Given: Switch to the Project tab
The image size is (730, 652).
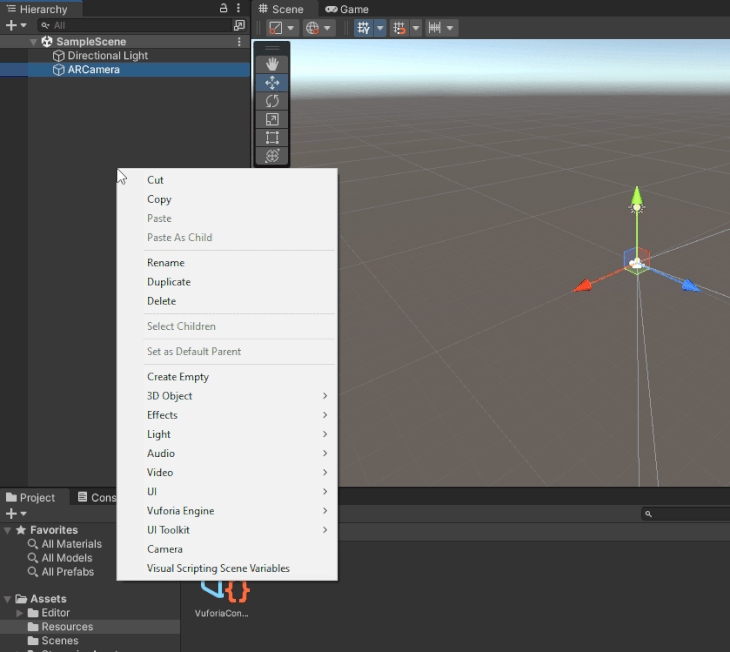Looking at the screenshot, I should tap(31, 497).
